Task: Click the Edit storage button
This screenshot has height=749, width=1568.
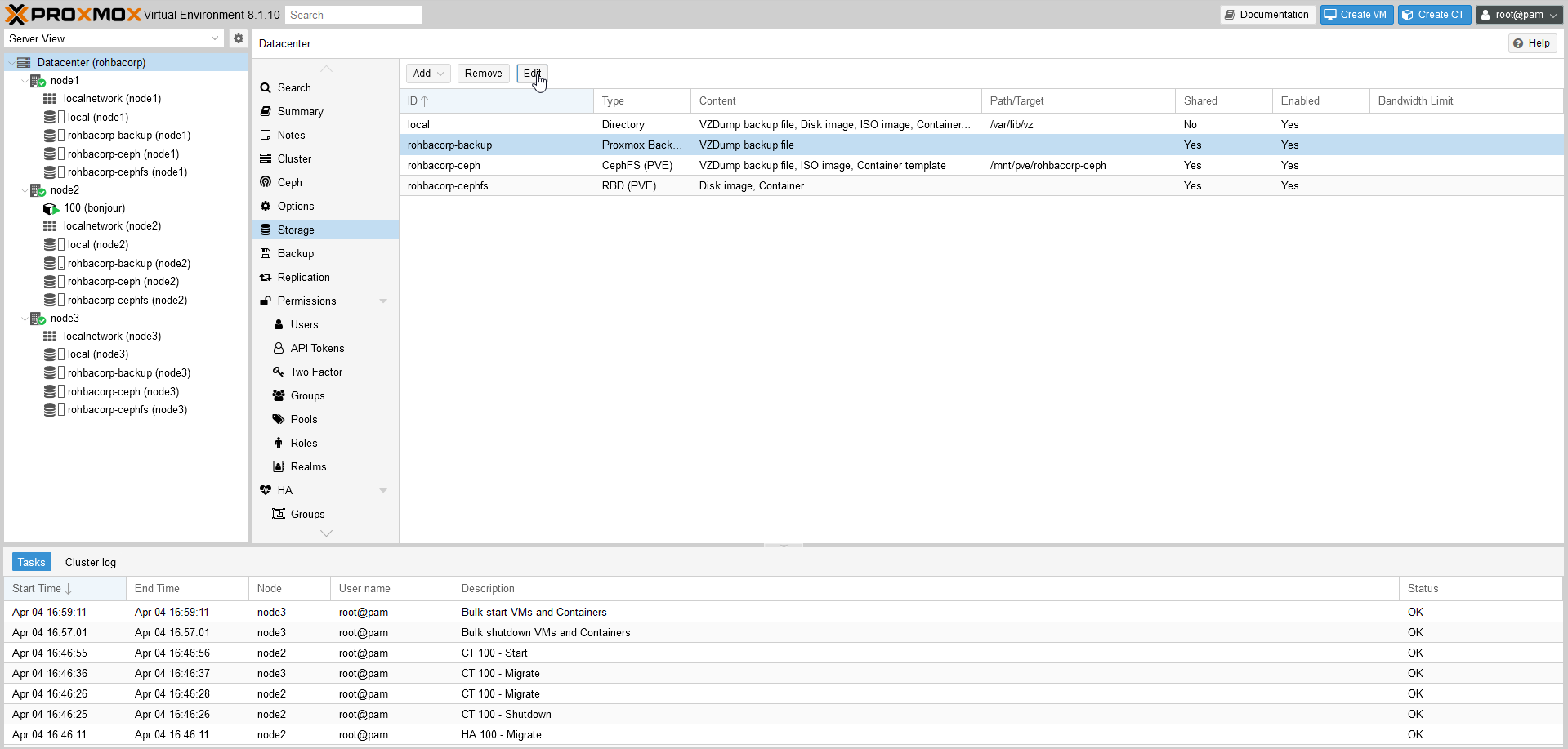Action: point(532,74)
